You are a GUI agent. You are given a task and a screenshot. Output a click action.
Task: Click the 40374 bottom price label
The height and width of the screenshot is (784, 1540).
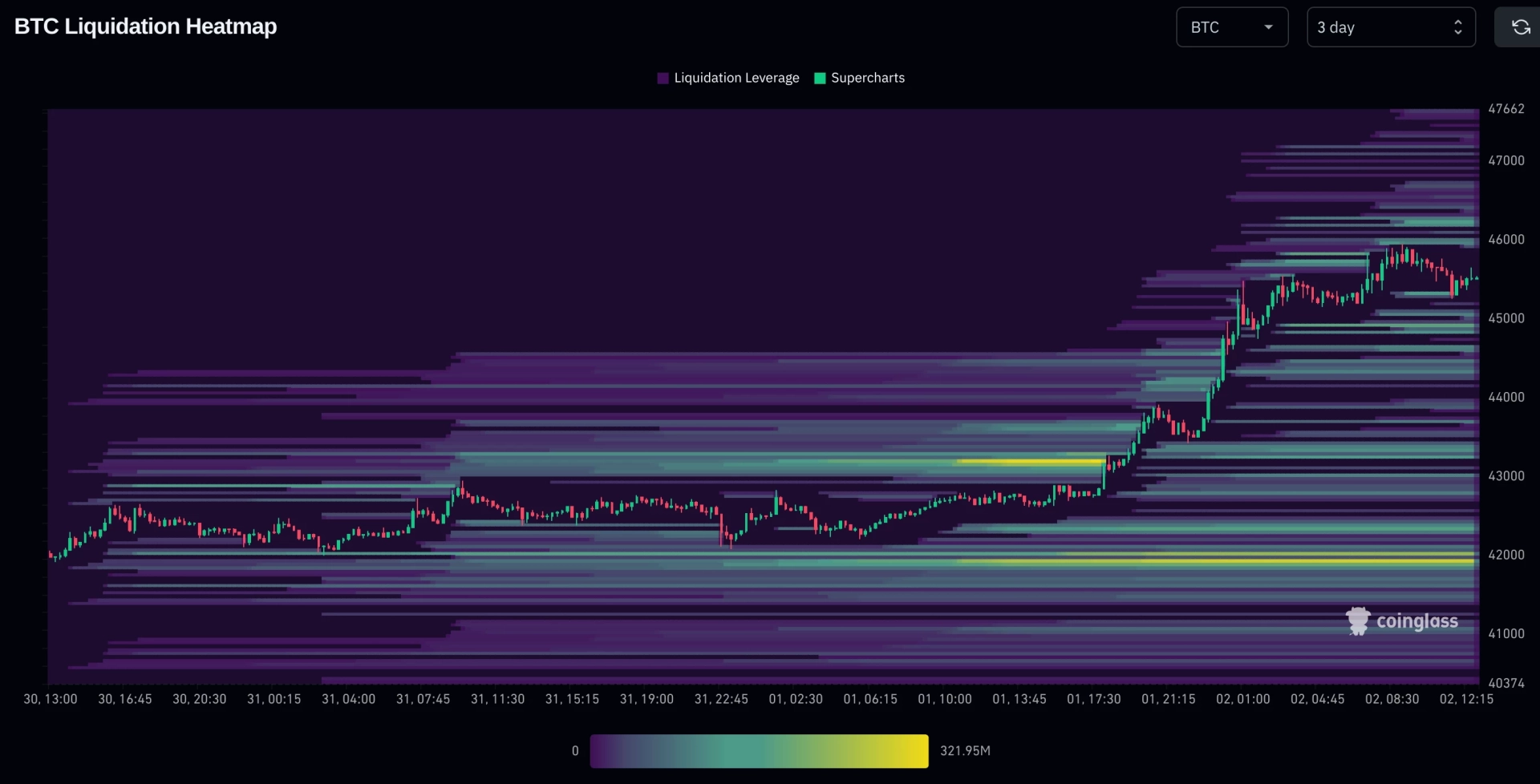point(1506,683)
